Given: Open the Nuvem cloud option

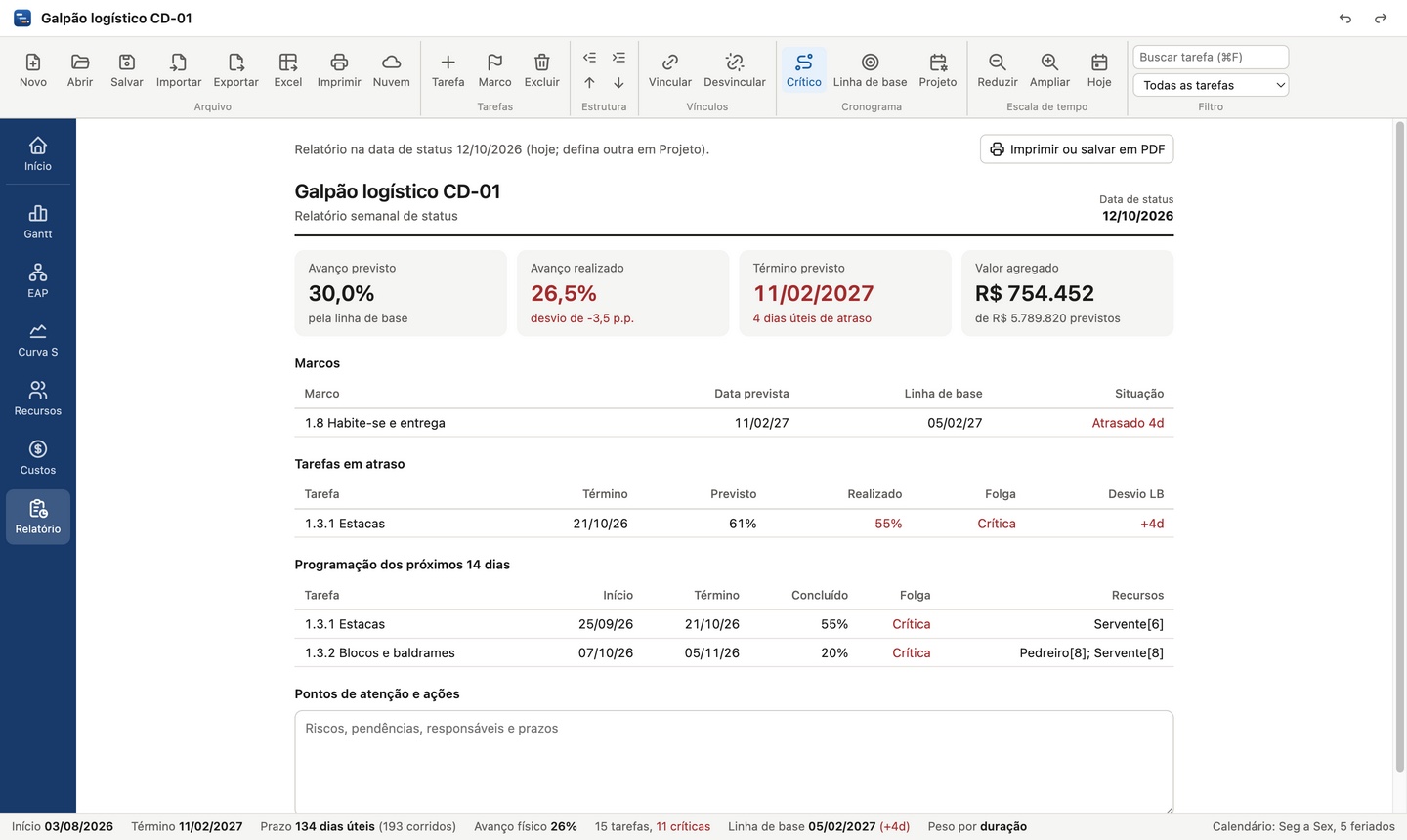Looking at the screenshot, I should click(392, 70).
